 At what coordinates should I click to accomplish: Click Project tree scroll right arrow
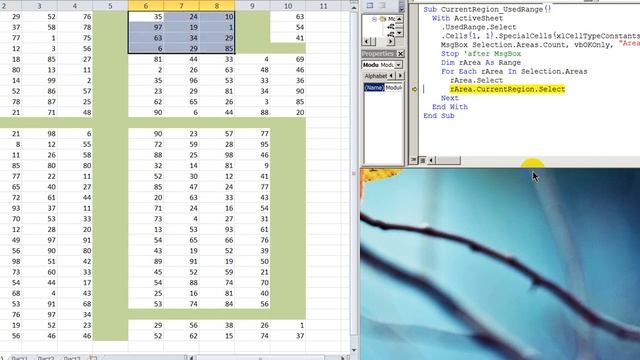click(391, 41)
